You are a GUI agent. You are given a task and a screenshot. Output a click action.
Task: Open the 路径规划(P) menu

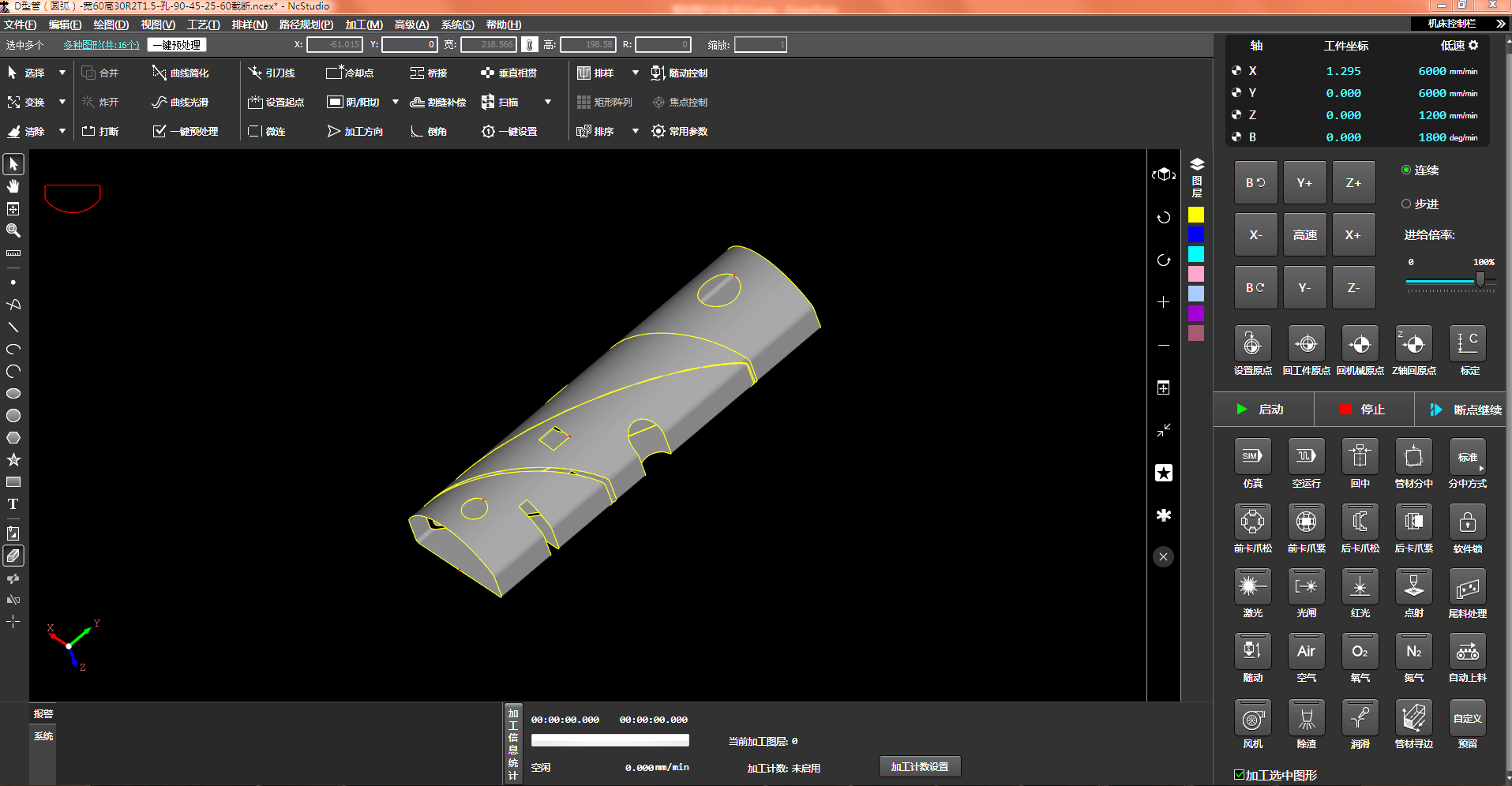tap(306, 24)
